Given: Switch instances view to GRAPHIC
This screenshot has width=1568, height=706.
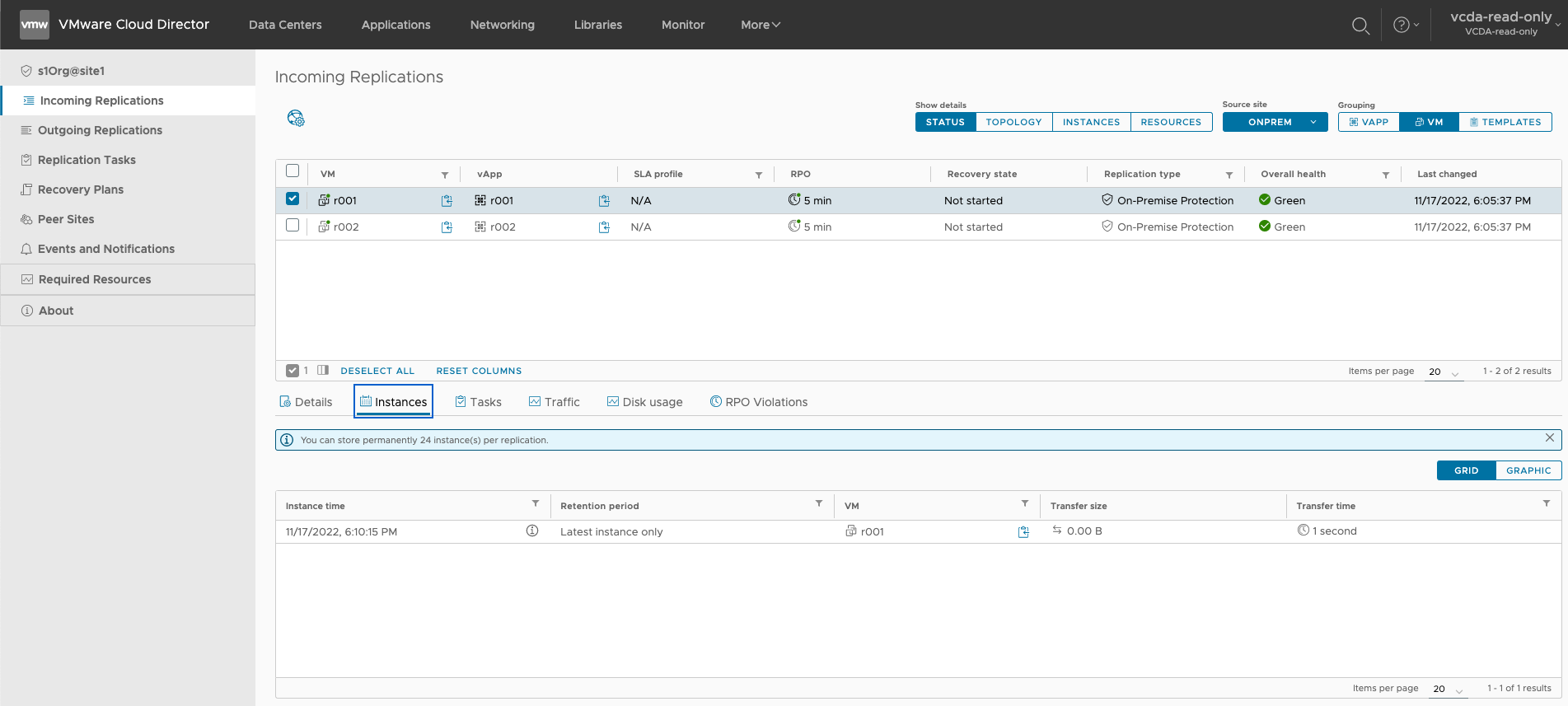Looking at the screenshot, I should click(x=1528, y=470).
